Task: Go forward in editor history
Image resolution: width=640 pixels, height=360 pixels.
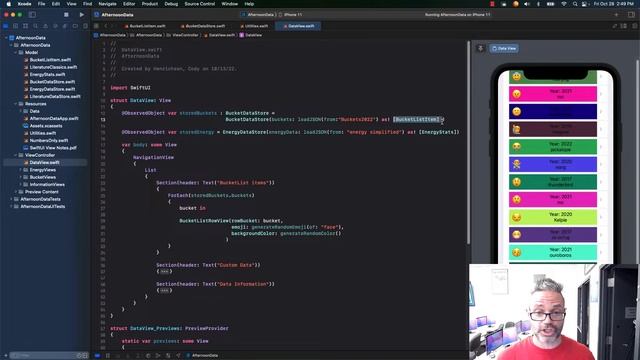Action: 113,26
